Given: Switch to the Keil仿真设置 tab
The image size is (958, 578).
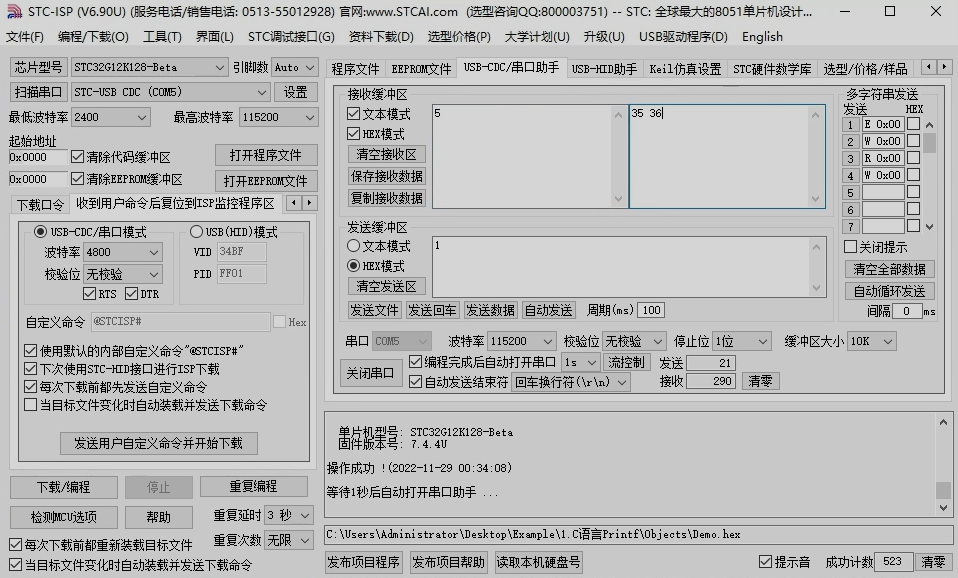Looking at the screenshot, I should [684, 69].
